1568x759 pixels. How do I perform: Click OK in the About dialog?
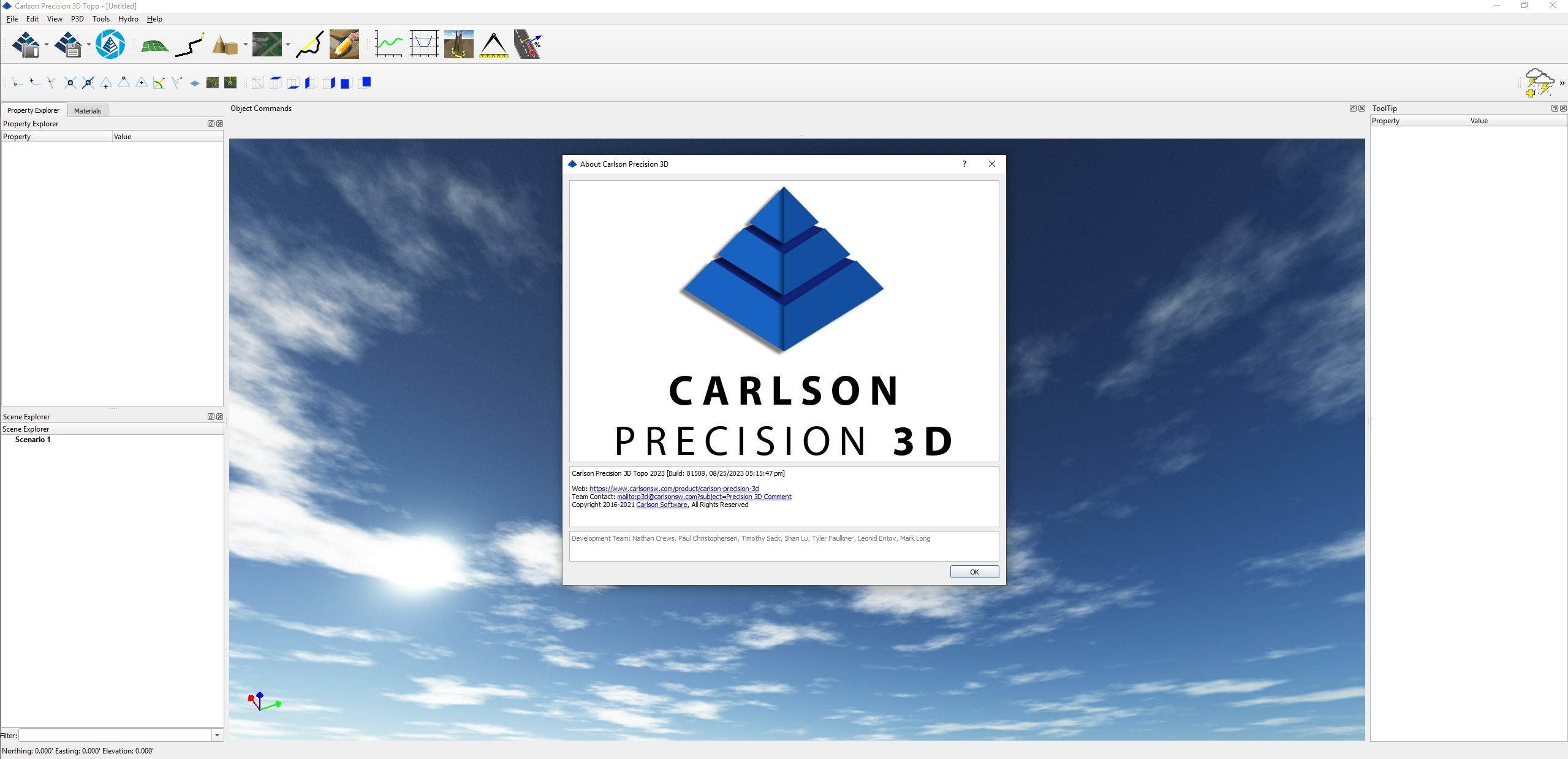[x=974, y=572]
